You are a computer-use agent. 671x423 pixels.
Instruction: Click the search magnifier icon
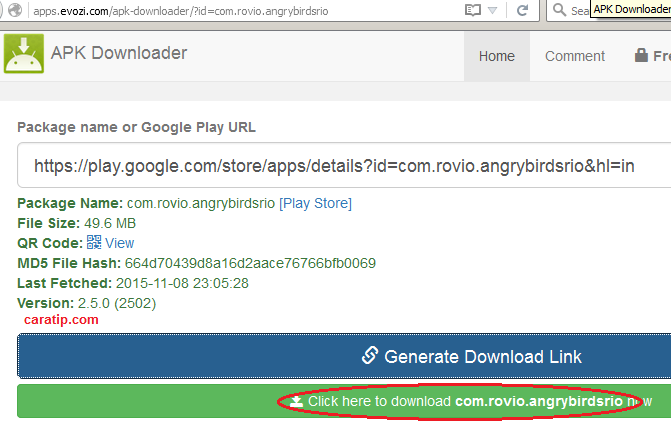[559, 9]
